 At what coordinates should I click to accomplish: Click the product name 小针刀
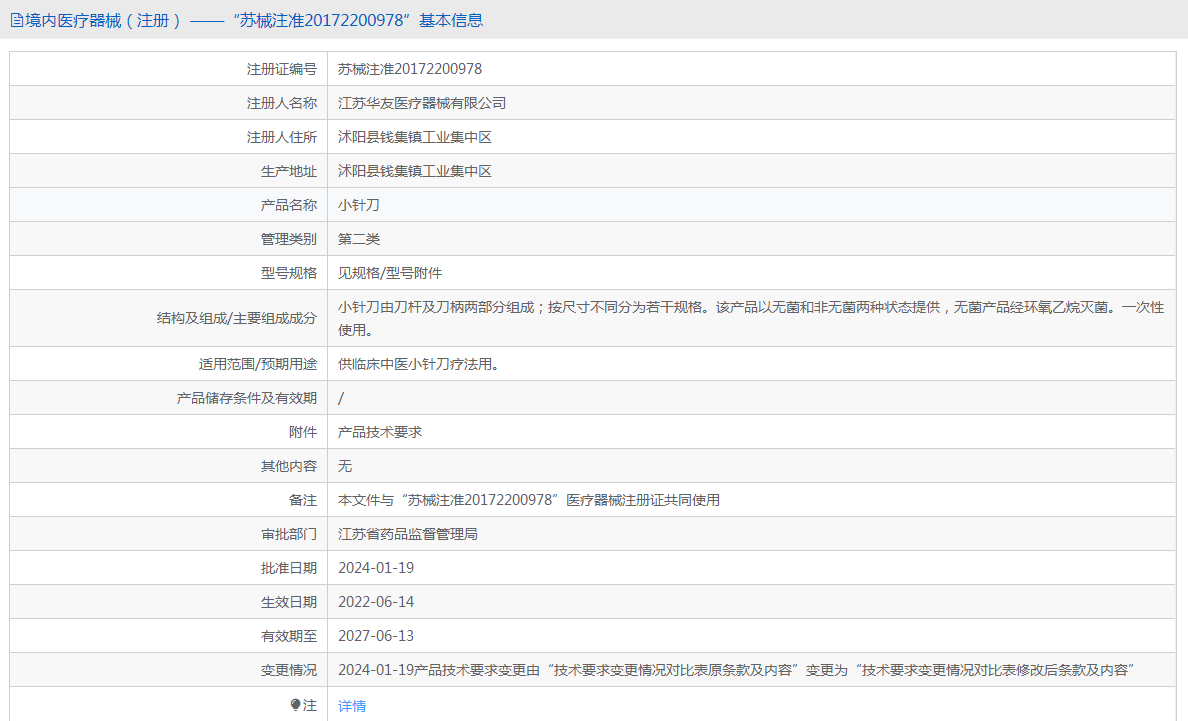click(x=359, y=205)
